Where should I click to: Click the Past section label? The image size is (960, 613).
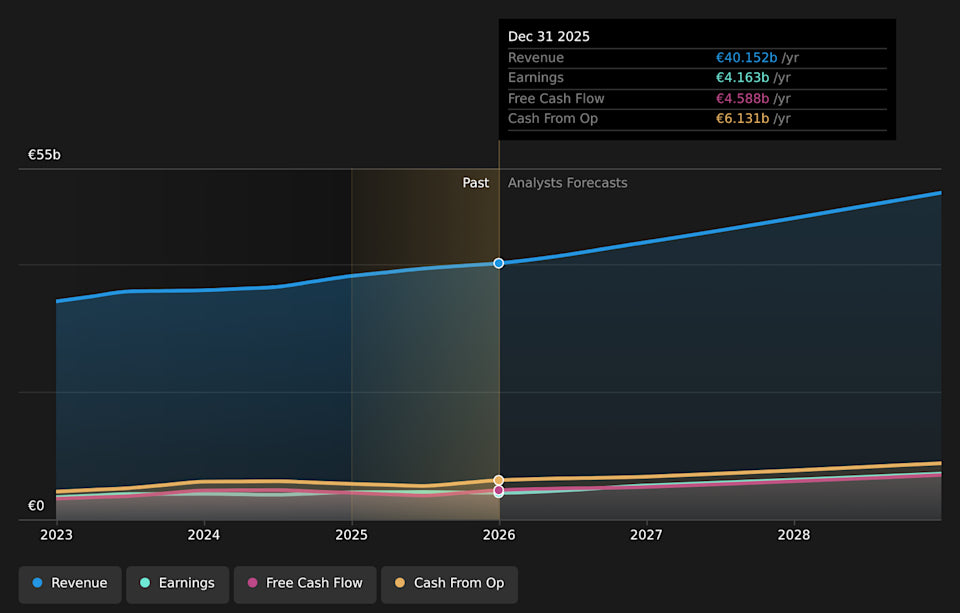click(x=476, y=183)
